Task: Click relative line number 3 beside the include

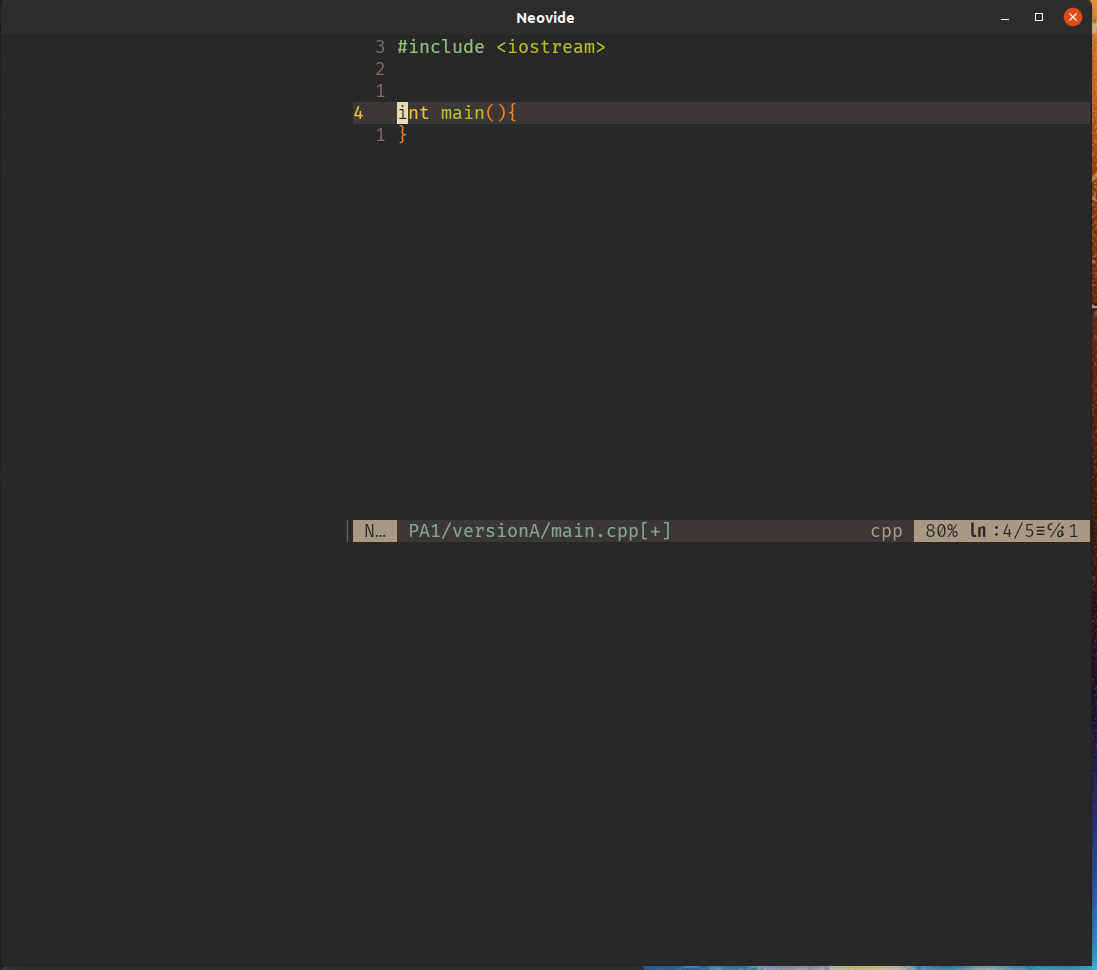Action: (379, 46)
